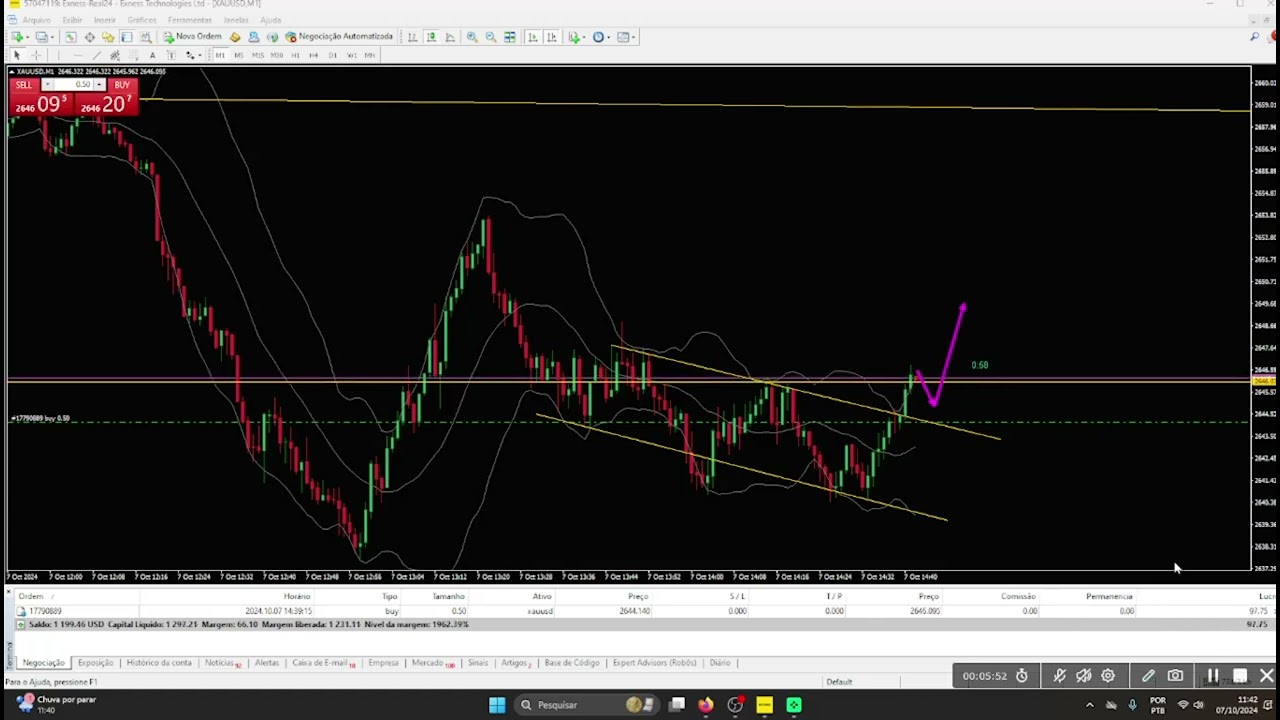Image resolution: width=1280 pixels, height=720 pixels.
Task: Select the cursor pointer tool
Action: pos(16,55)
